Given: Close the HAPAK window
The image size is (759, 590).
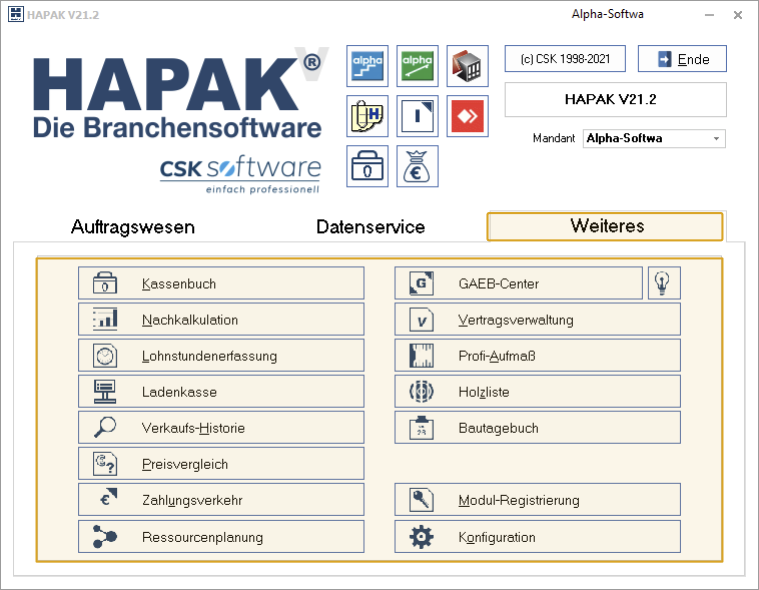Looking at the screenshot, I should click(x=738, y=15).
